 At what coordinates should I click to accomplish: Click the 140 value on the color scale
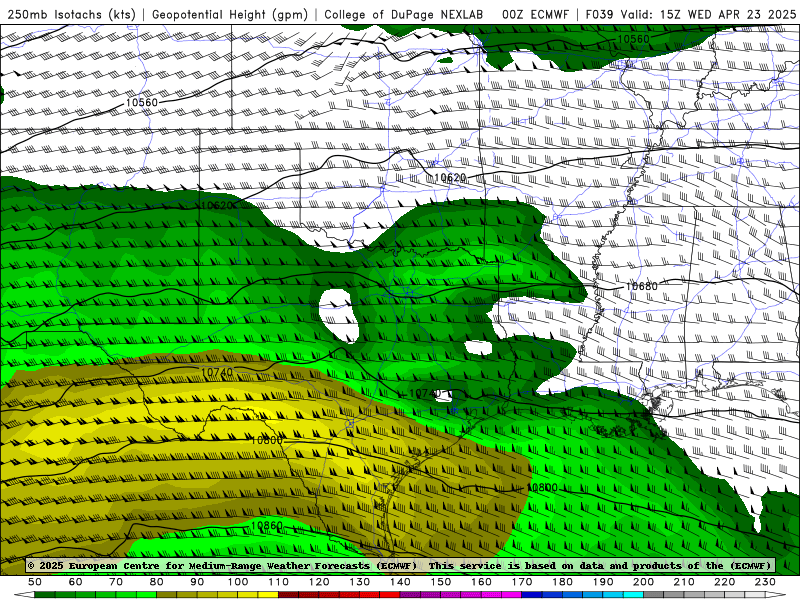pos(400,582)
